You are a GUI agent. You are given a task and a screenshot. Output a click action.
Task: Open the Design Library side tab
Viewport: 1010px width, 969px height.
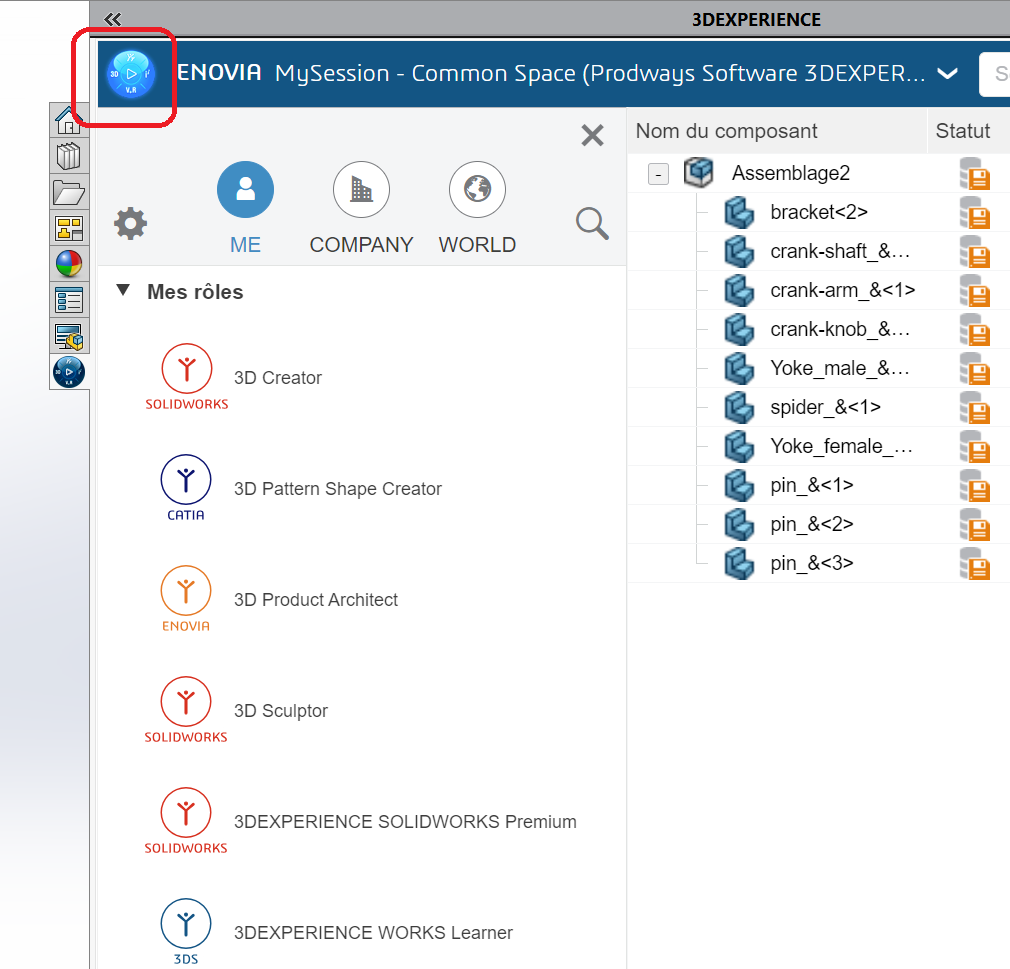click(69, 156)
